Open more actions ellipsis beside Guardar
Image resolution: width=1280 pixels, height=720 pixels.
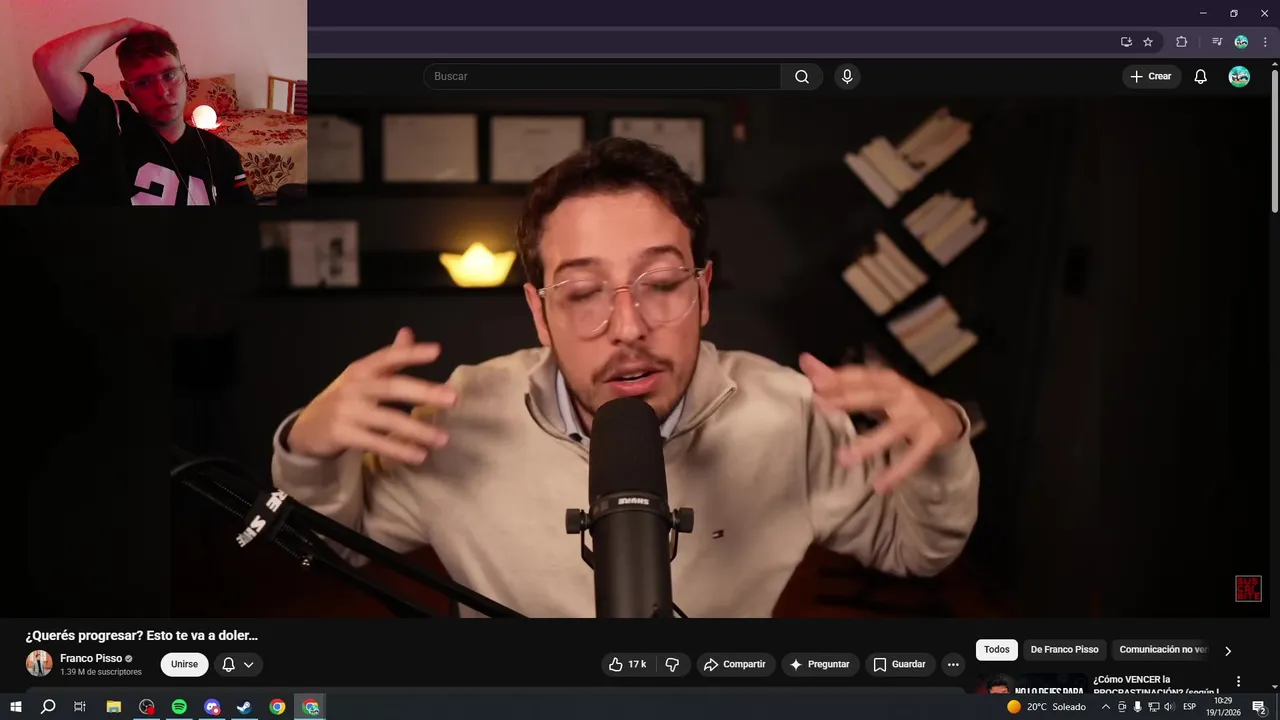pos(953,664)
